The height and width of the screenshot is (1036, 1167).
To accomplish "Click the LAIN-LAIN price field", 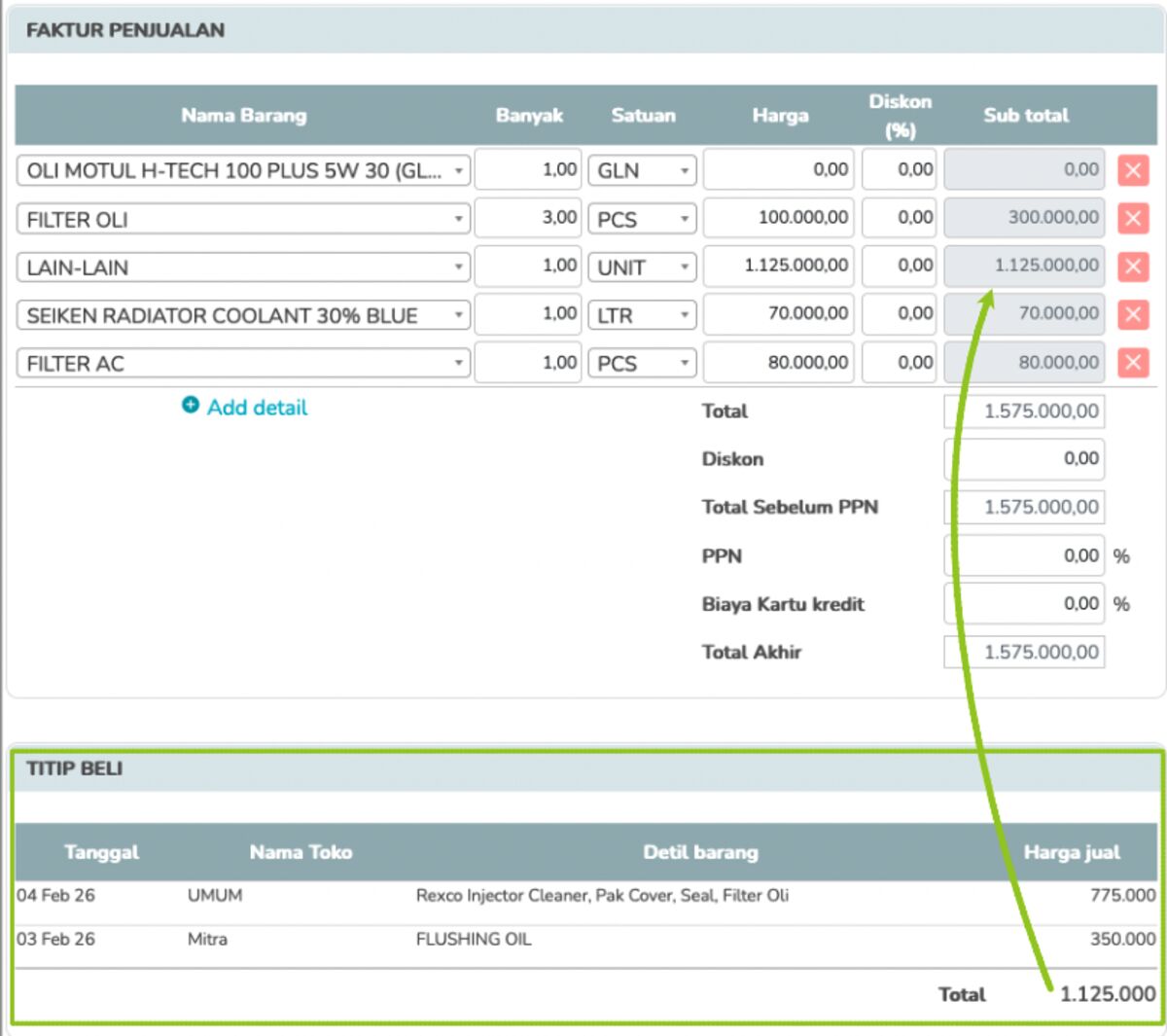I will pos(778,266).
